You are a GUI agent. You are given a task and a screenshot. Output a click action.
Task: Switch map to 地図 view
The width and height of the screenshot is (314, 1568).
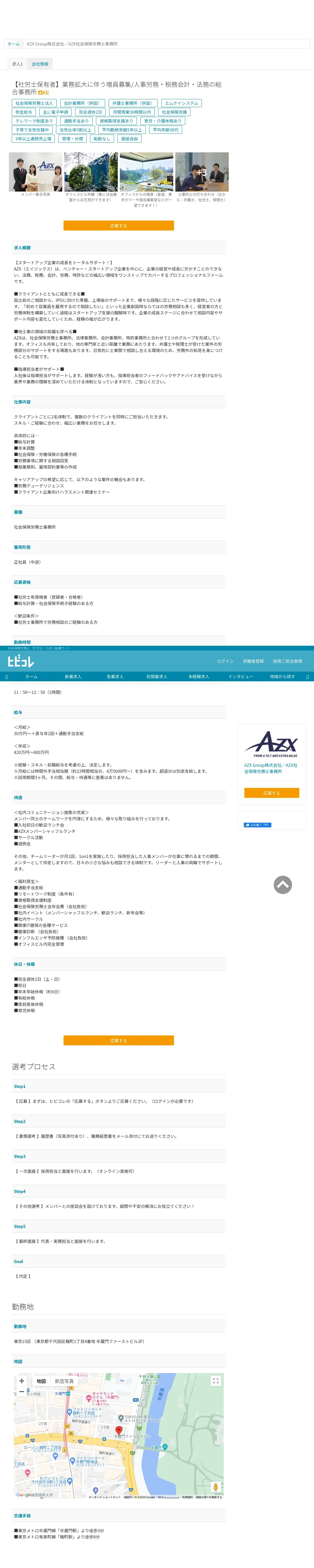point(41,1381)
